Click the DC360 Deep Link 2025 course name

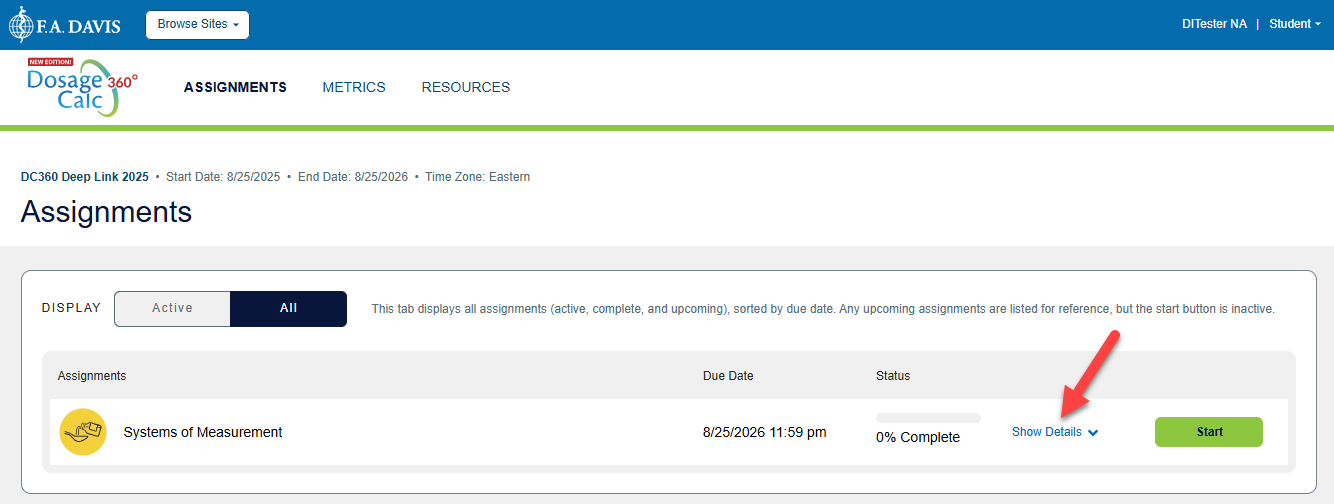tap(85, 177)
